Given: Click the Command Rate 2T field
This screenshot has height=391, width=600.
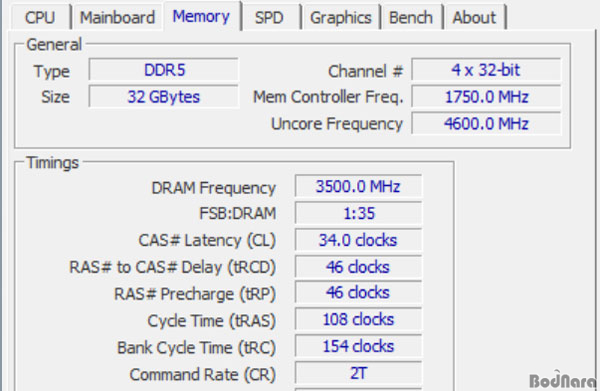Looking at the screenshot, I should point(358,373).
